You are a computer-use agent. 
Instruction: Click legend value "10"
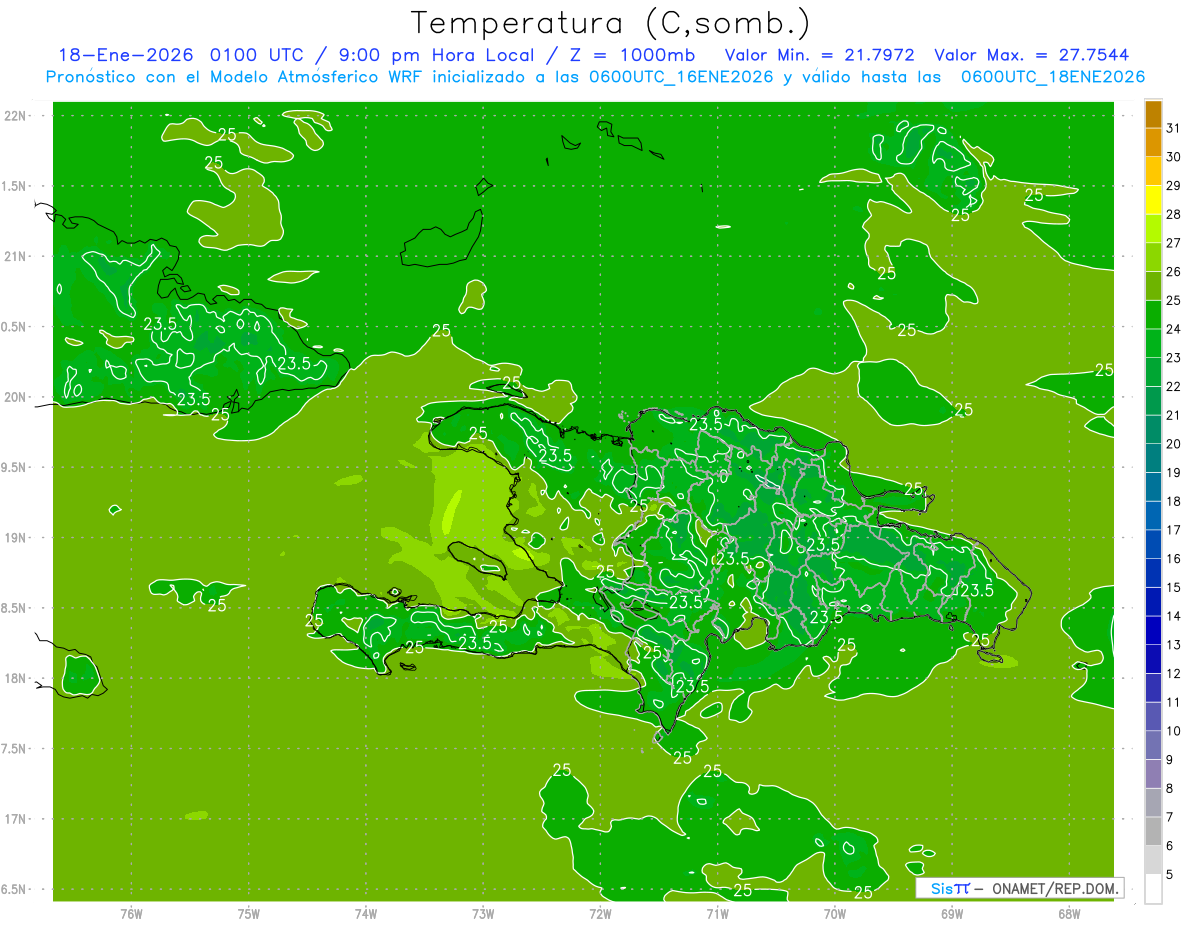click(1174, 731)
